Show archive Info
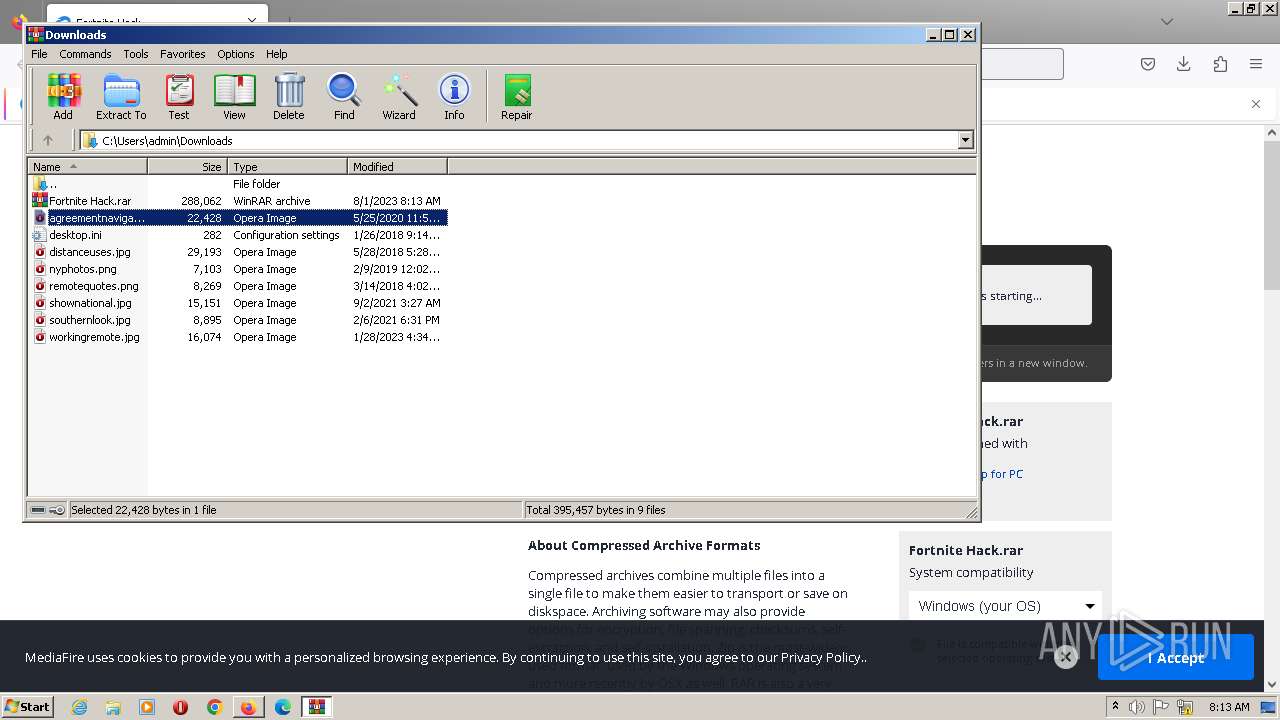The width and height of the screenshot is (1280, 720). point(454,97)
